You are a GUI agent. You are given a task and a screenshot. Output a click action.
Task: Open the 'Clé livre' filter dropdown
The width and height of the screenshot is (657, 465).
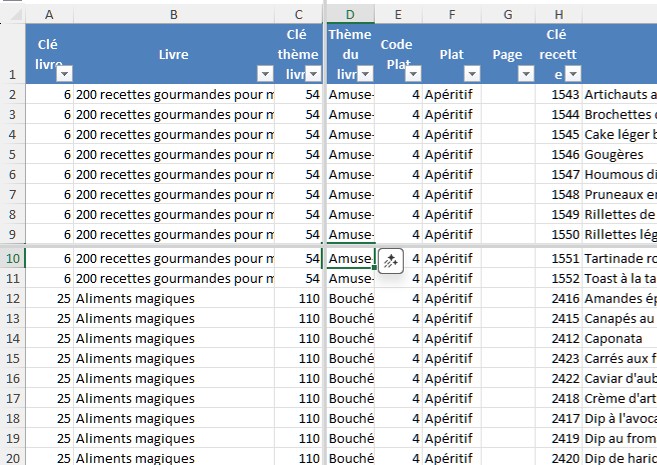pos(64,74)
